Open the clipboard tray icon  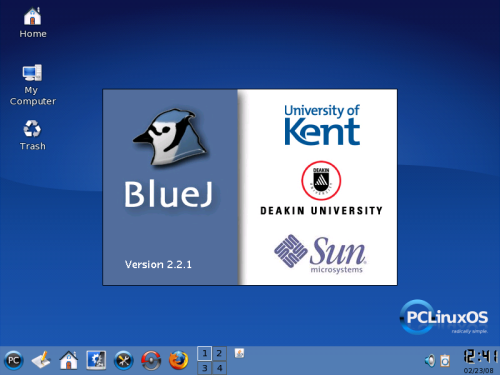pos(445,361)
